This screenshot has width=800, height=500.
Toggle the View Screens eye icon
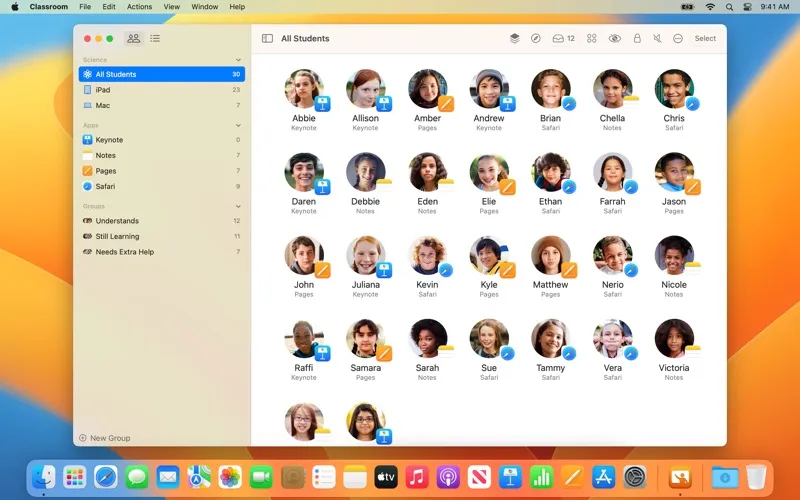[614, 38]
